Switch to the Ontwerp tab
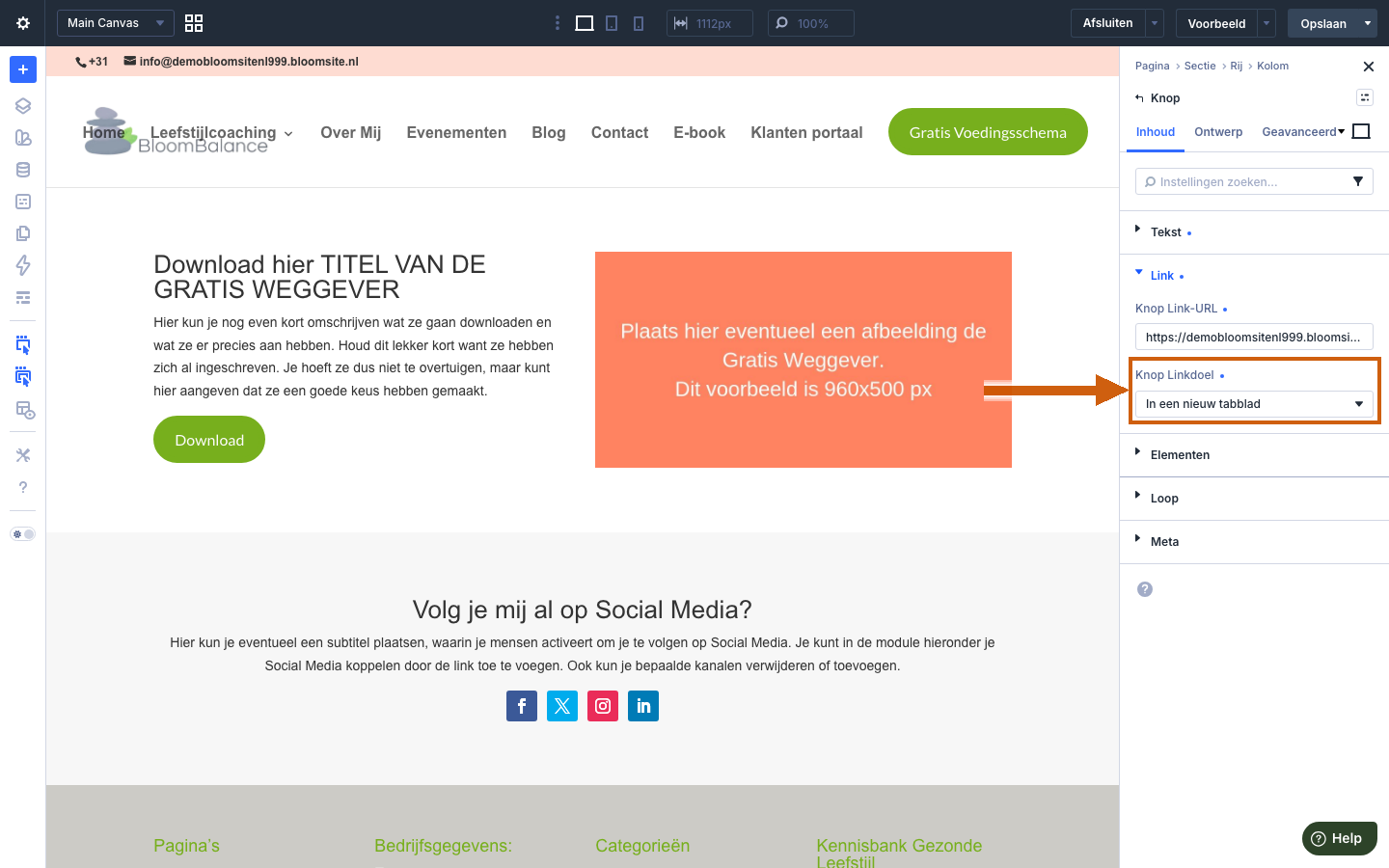Viewport: 1389px width, 868px height. click(x=1218, y=132)
